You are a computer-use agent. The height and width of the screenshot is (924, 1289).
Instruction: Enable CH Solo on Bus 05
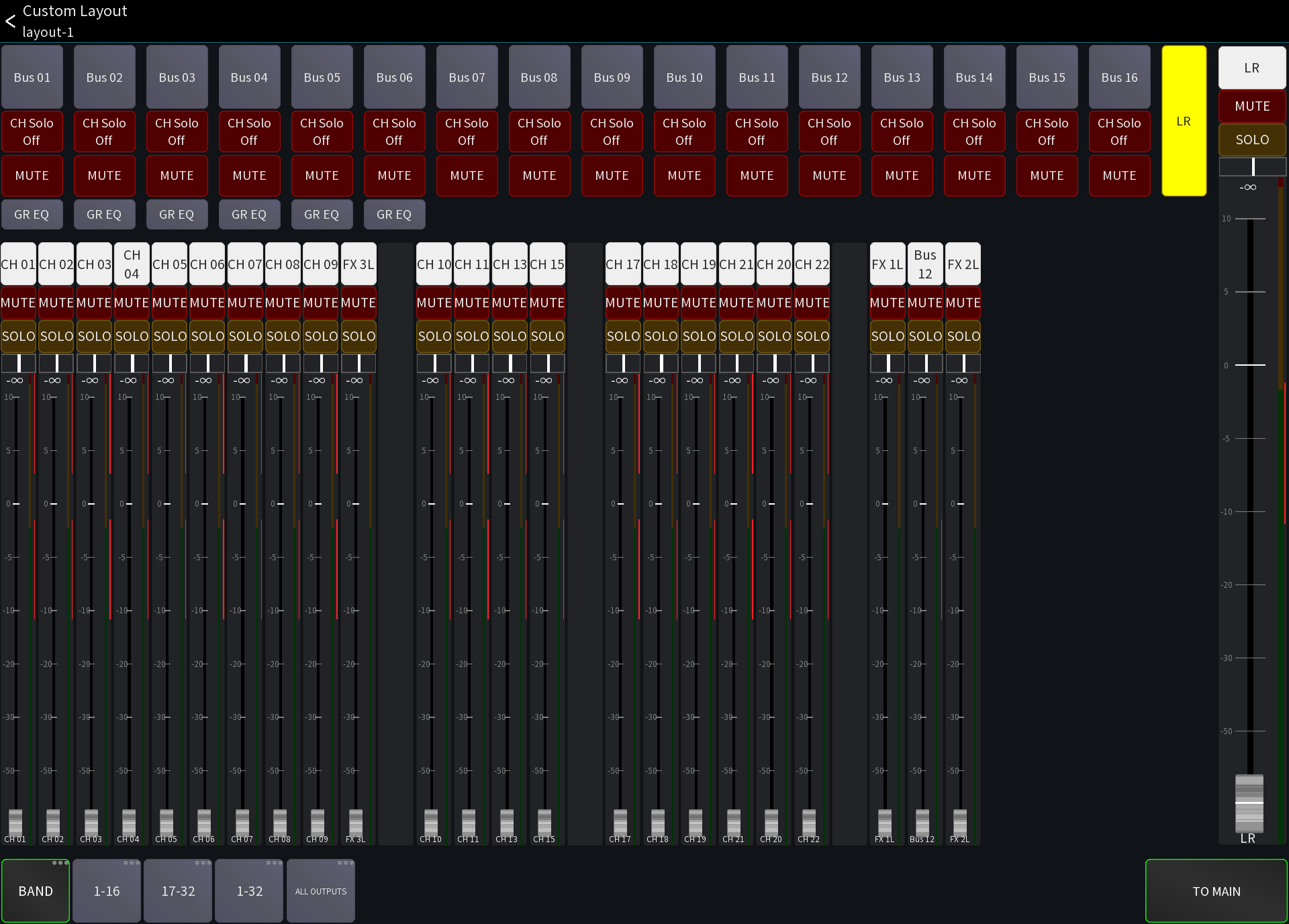[322, 132]
